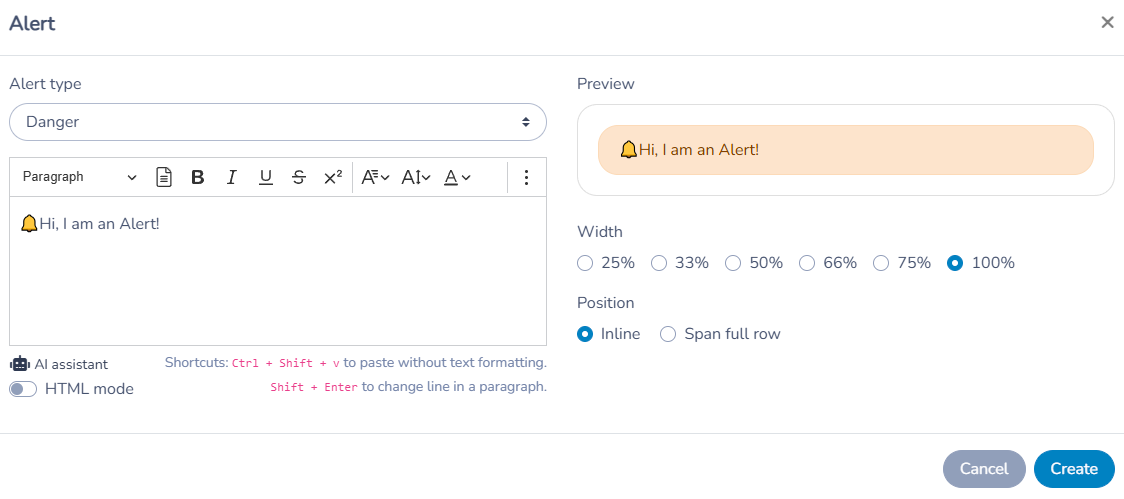Select 100% width radio button
The height and width of the screenshot is (499, 1124).
click(x=955, y=263)
